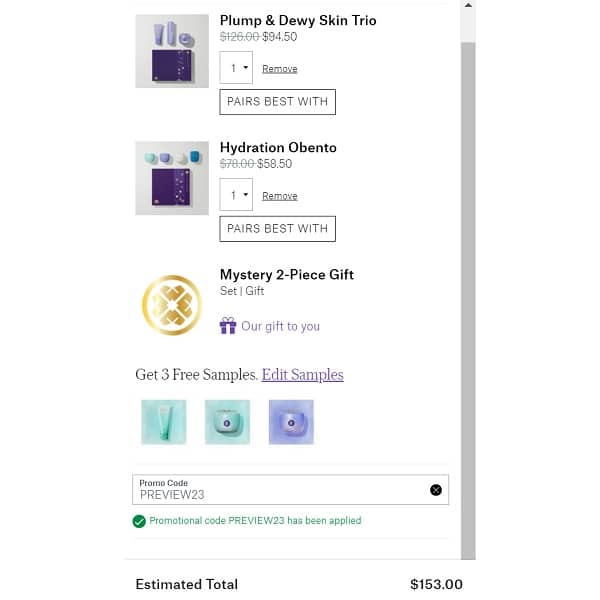Open the Hydration Obento product image
Viewport: 600px width, 600px height.
pyautogui.click(x=172, y=178)
